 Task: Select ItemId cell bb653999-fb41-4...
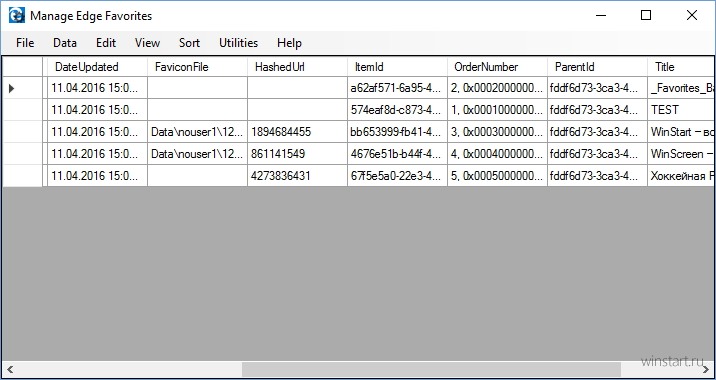tap(398, 132)
